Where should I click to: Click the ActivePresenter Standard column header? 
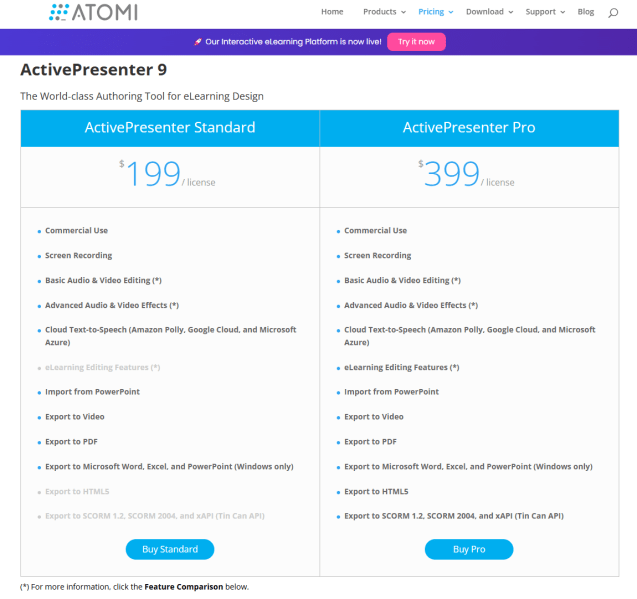[170, 128]
